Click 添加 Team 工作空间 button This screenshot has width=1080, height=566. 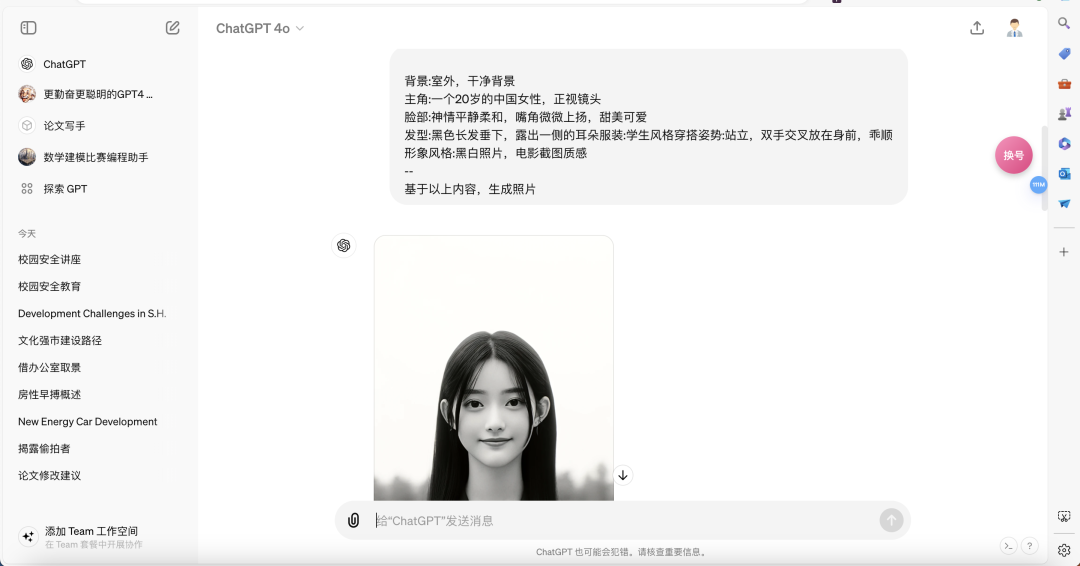click(x=94, y=537)
